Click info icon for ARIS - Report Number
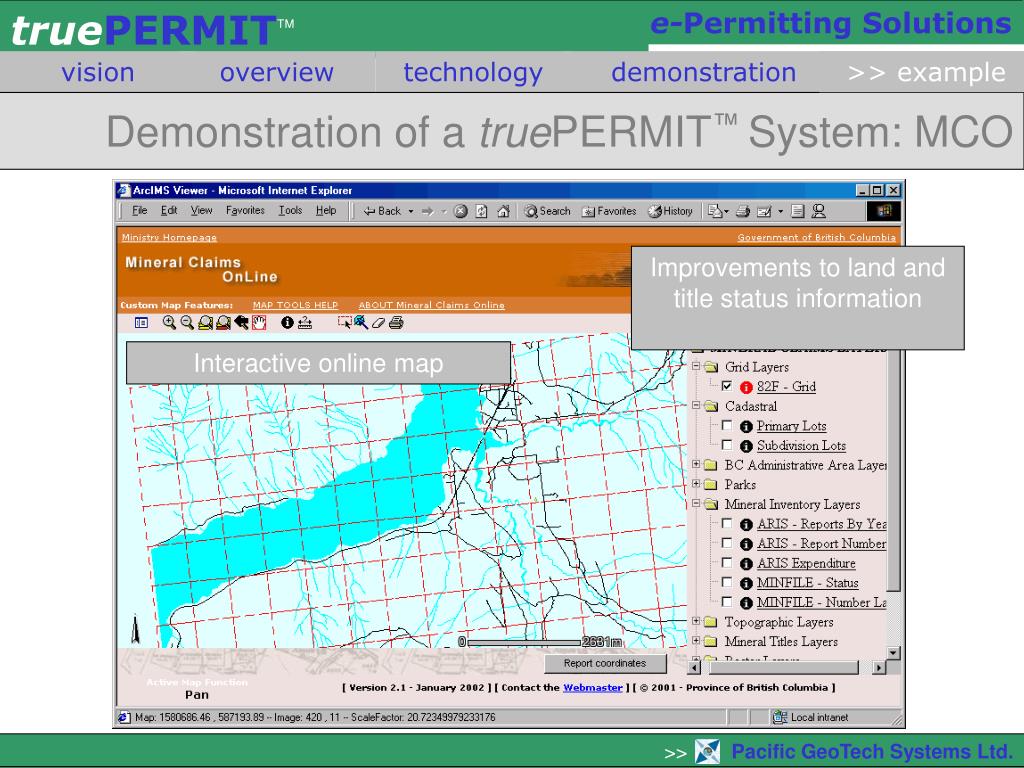 (746, 544)
